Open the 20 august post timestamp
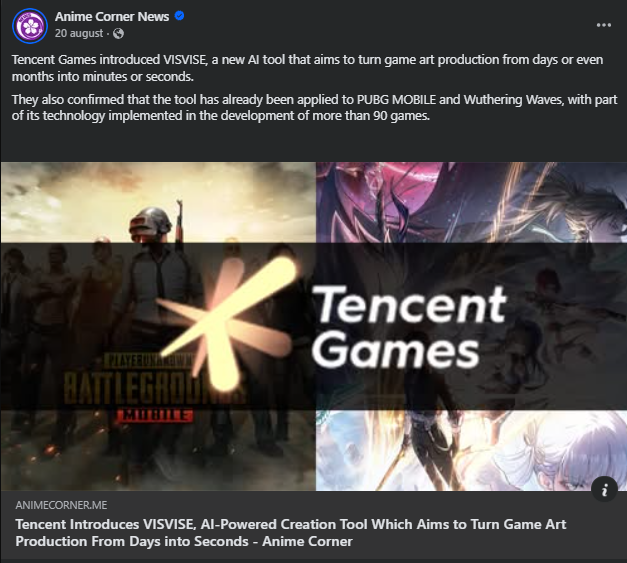 tap(79, 33)
